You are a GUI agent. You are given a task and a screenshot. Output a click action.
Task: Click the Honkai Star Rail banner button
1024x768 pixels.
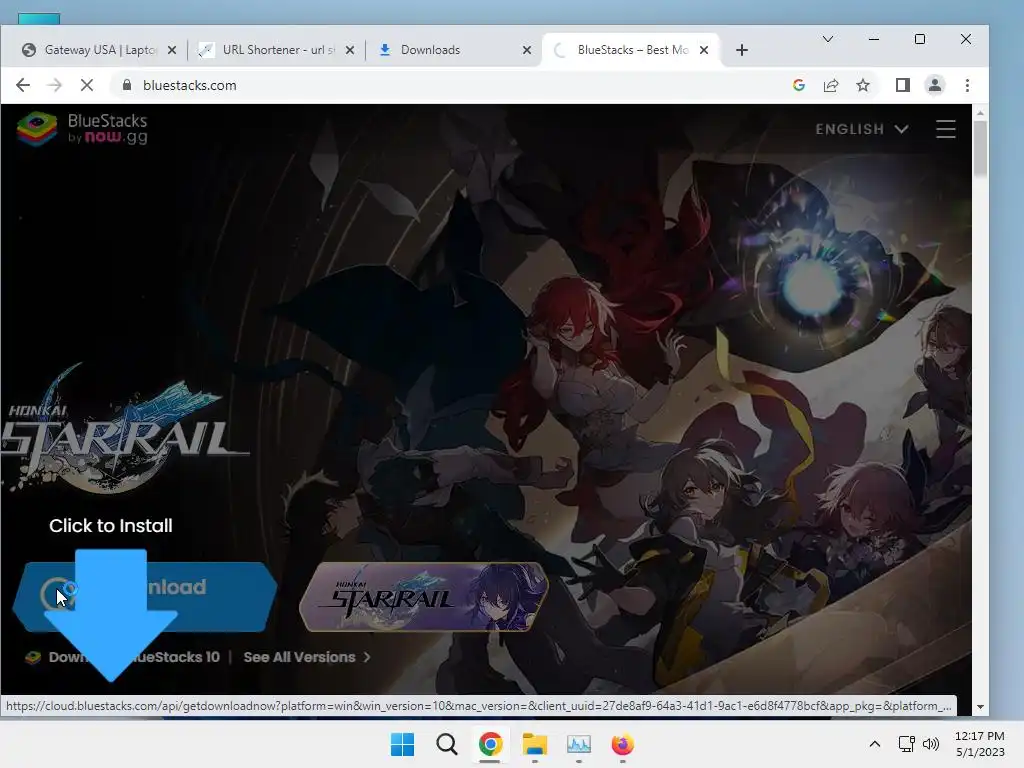coord(424,597)
